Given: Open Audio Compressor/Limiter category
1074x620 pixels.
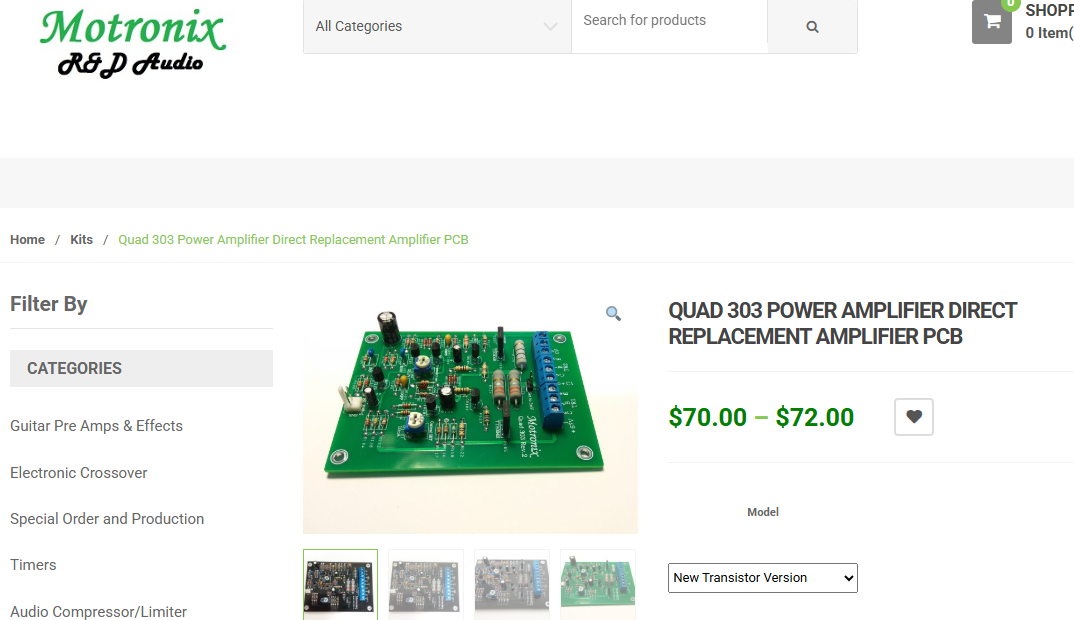Looking at the screenshot, I should click(99, 611).
